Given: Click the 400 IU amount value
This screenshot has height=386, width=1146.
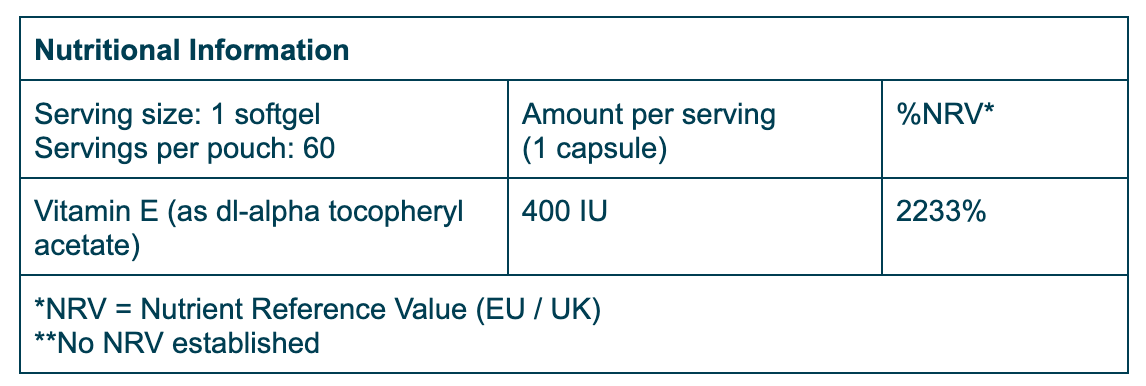Looking at the screenshot, I should [564, 212].
